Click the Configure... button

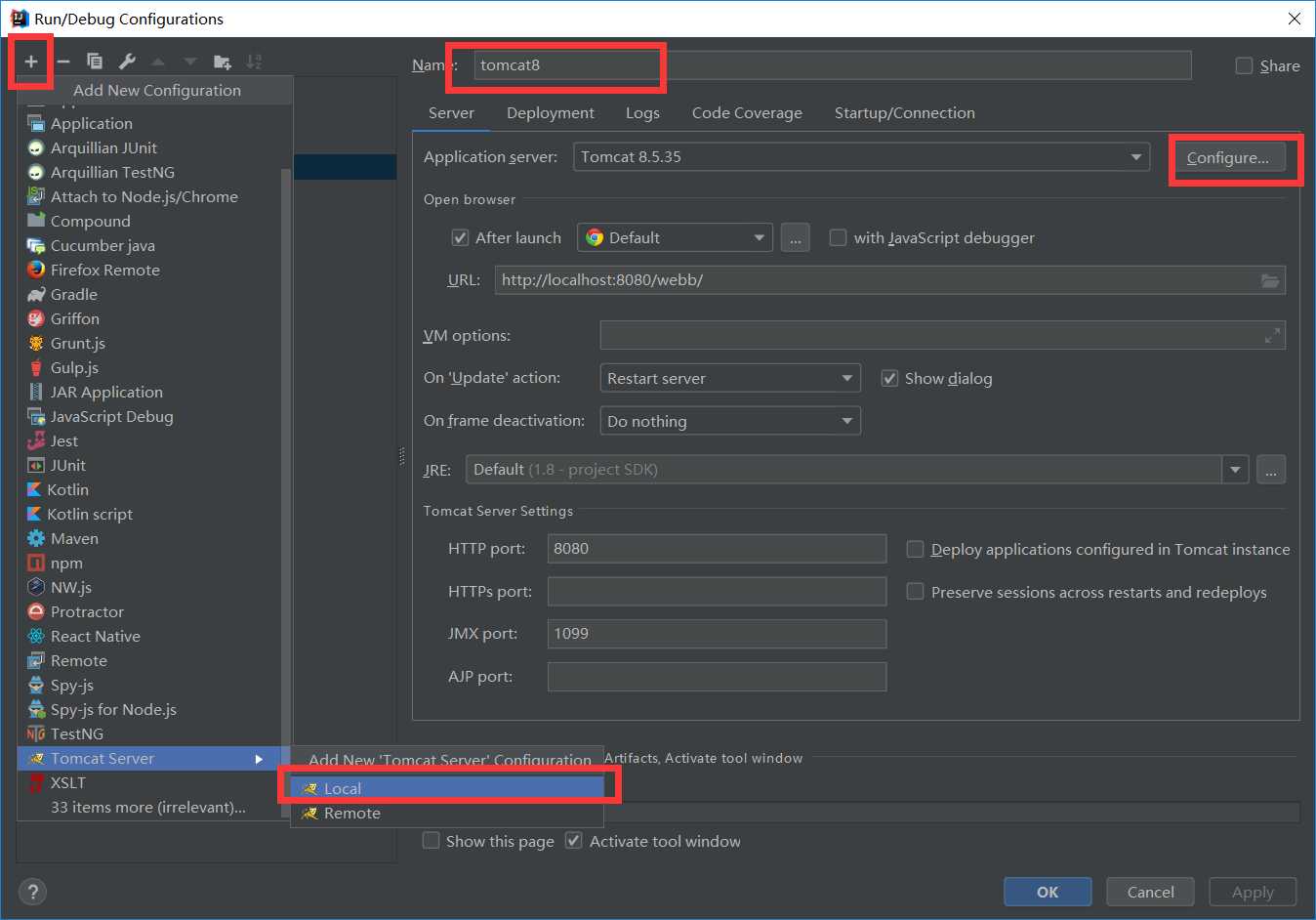tap(1228, 157)
